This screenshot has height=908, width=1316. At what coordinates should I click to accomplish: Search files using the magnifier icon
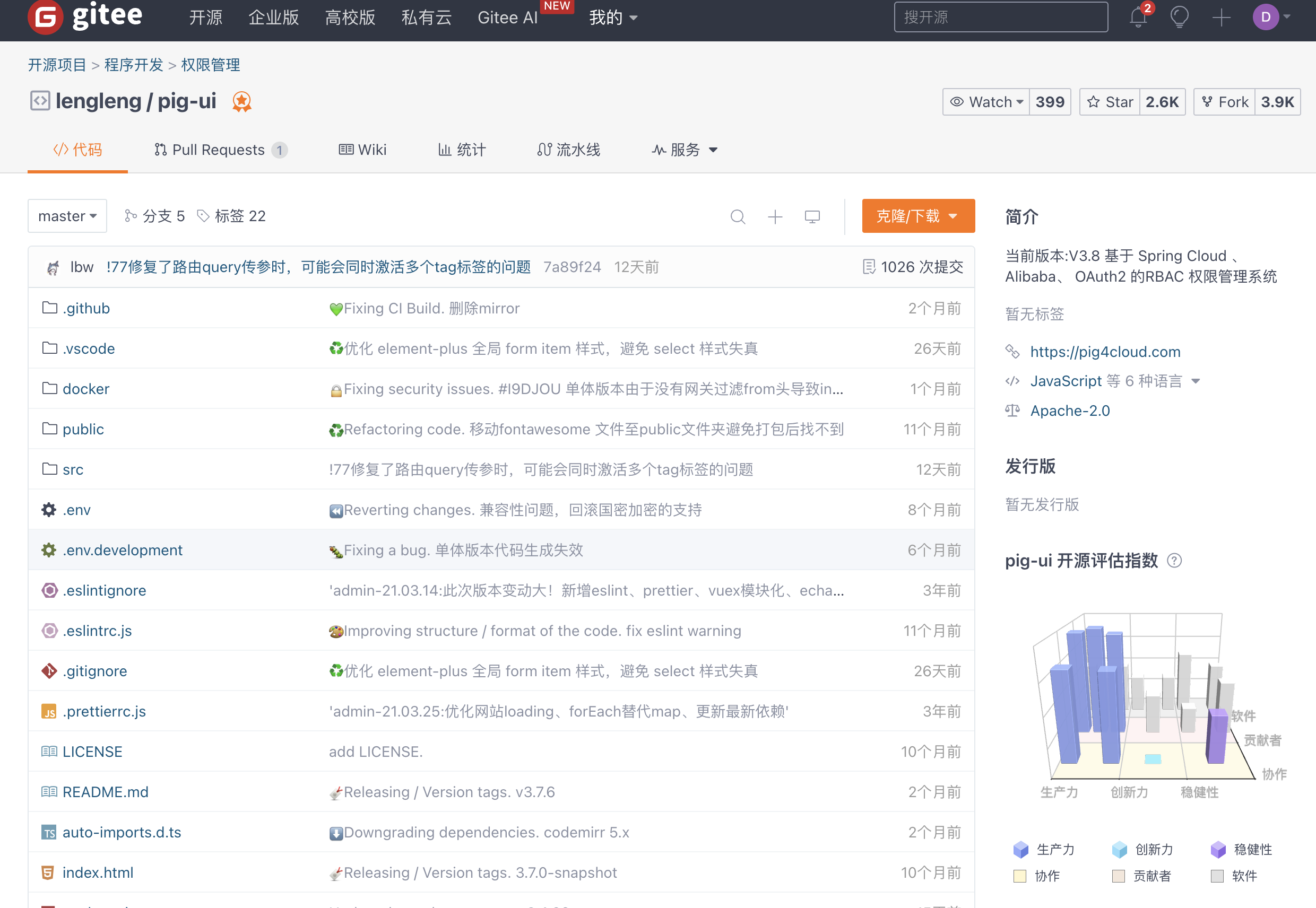738,217
